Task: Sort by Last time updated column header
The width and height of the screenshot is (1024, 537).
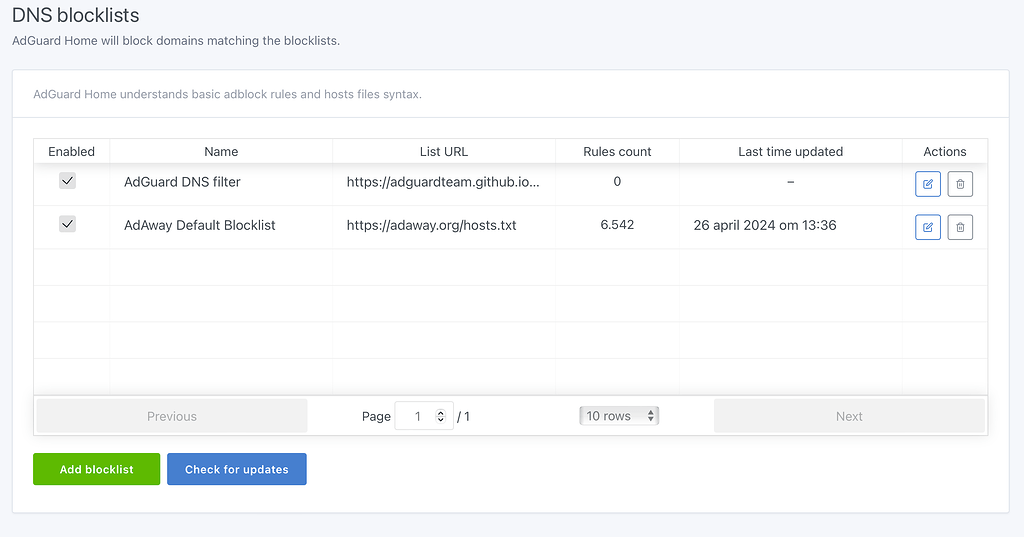Action: 791,152
